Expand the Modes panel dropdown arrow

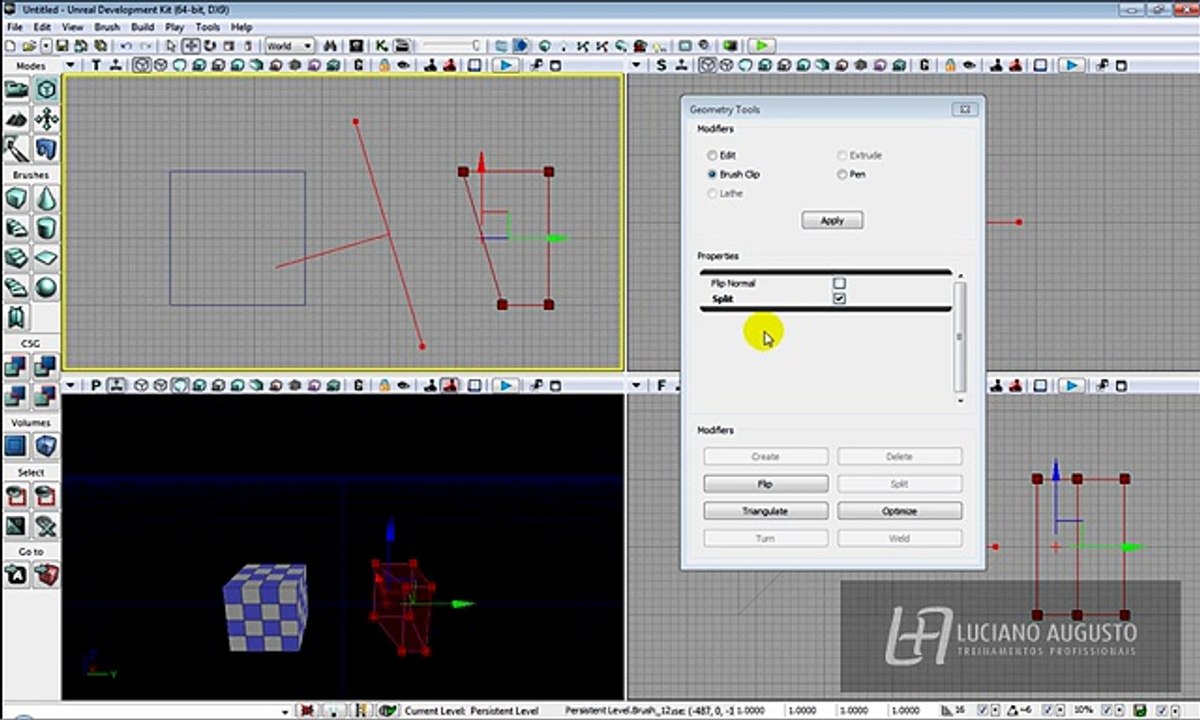70,65
